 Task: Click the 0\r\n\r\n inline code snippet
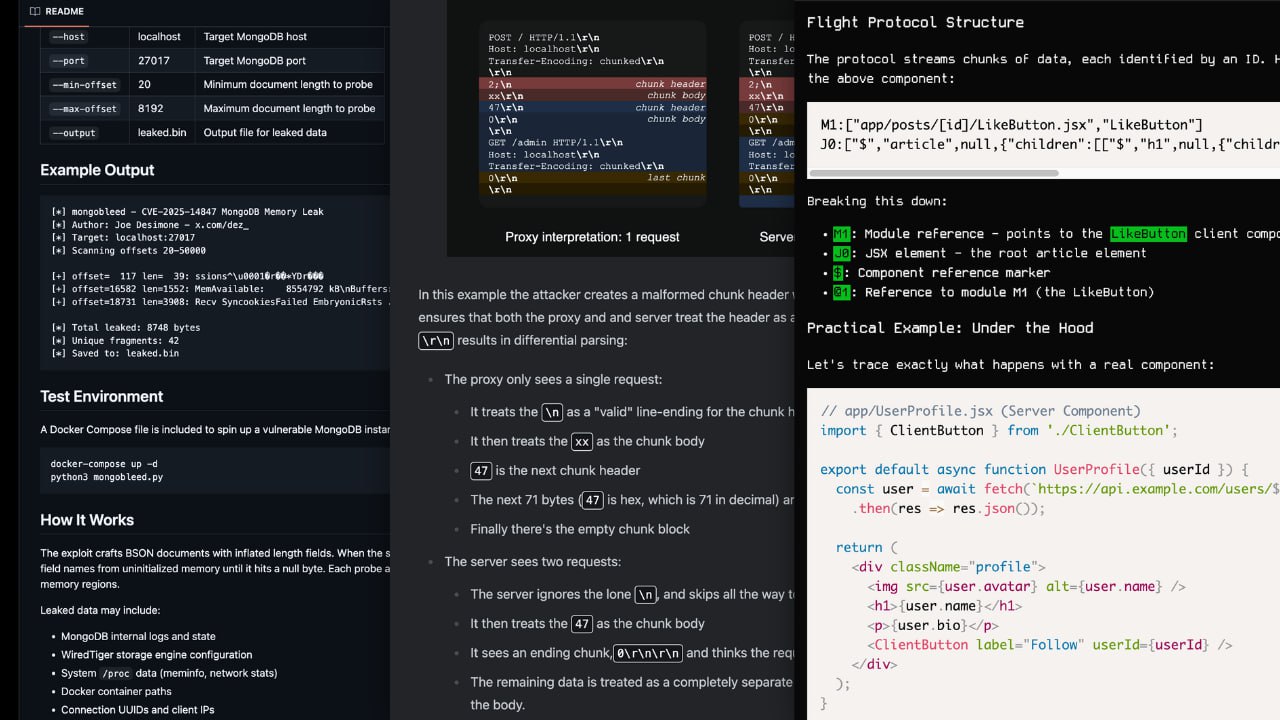pyautogui.click(x=647, y=653)
